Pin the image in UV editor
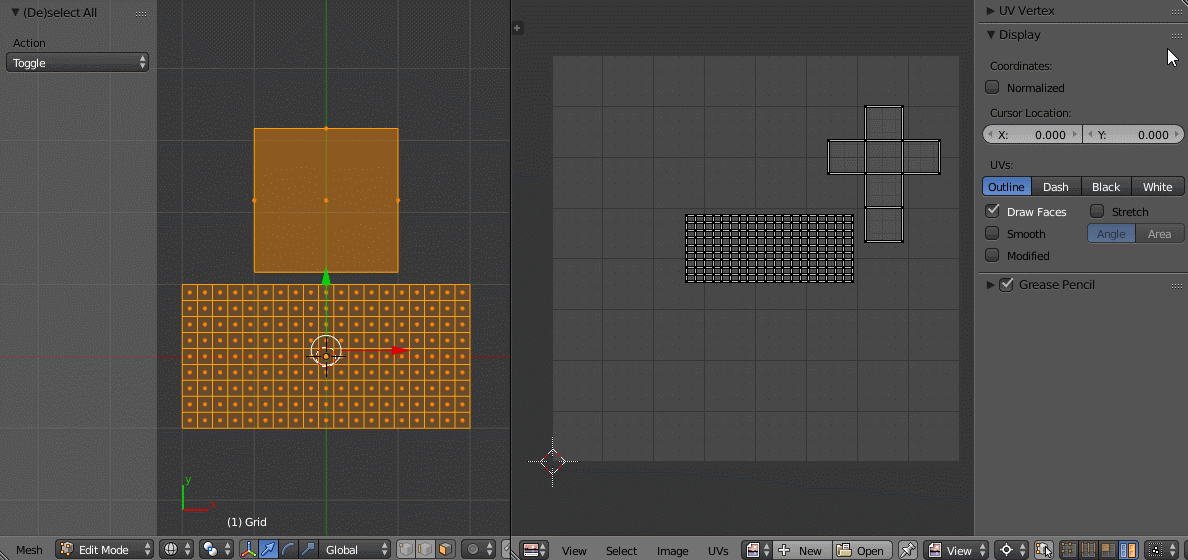This screenshot has width=1188, height=560. (907, 550)
